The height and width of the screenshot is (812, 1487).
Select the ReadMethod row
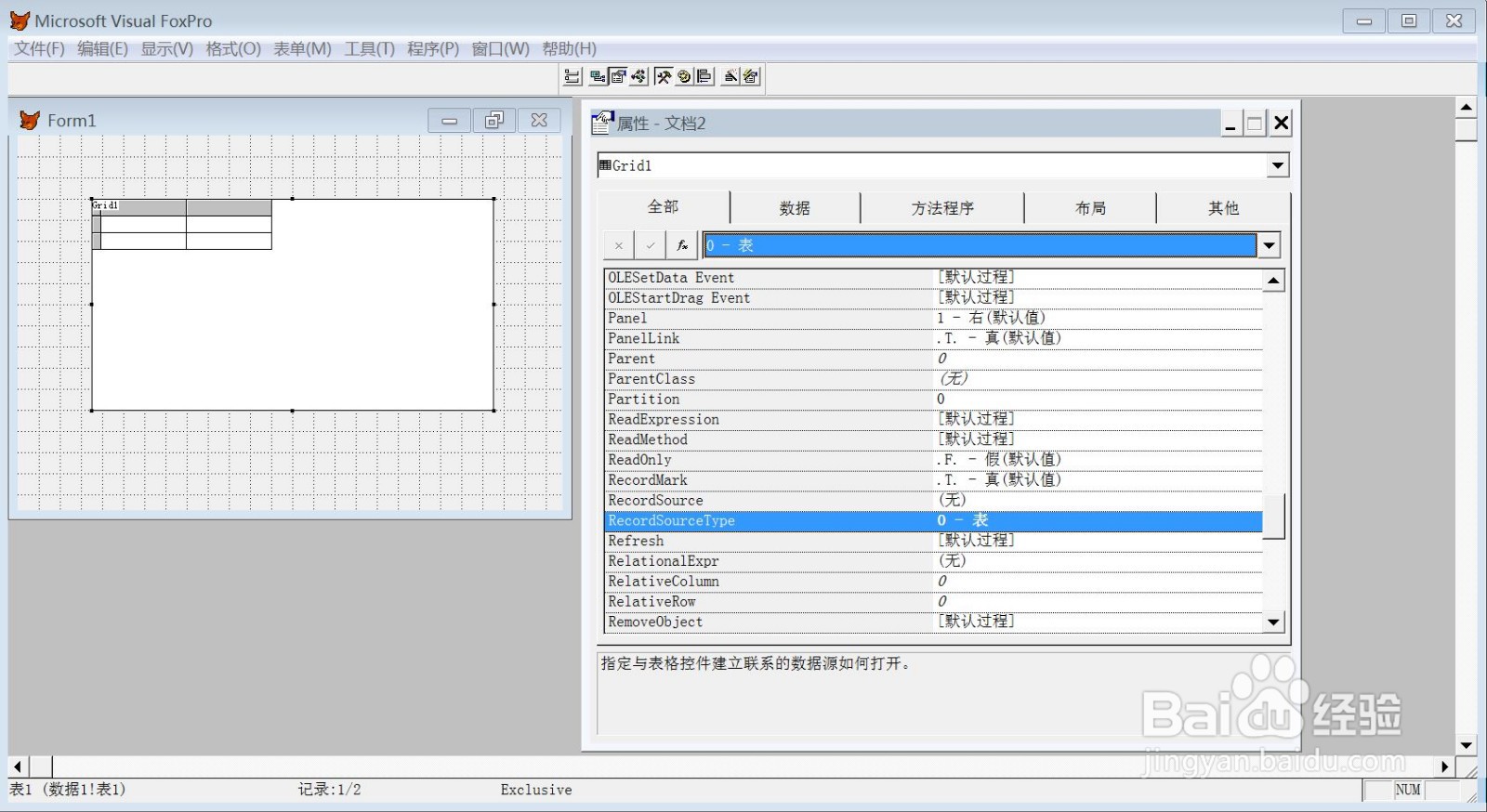coord(933,439)
